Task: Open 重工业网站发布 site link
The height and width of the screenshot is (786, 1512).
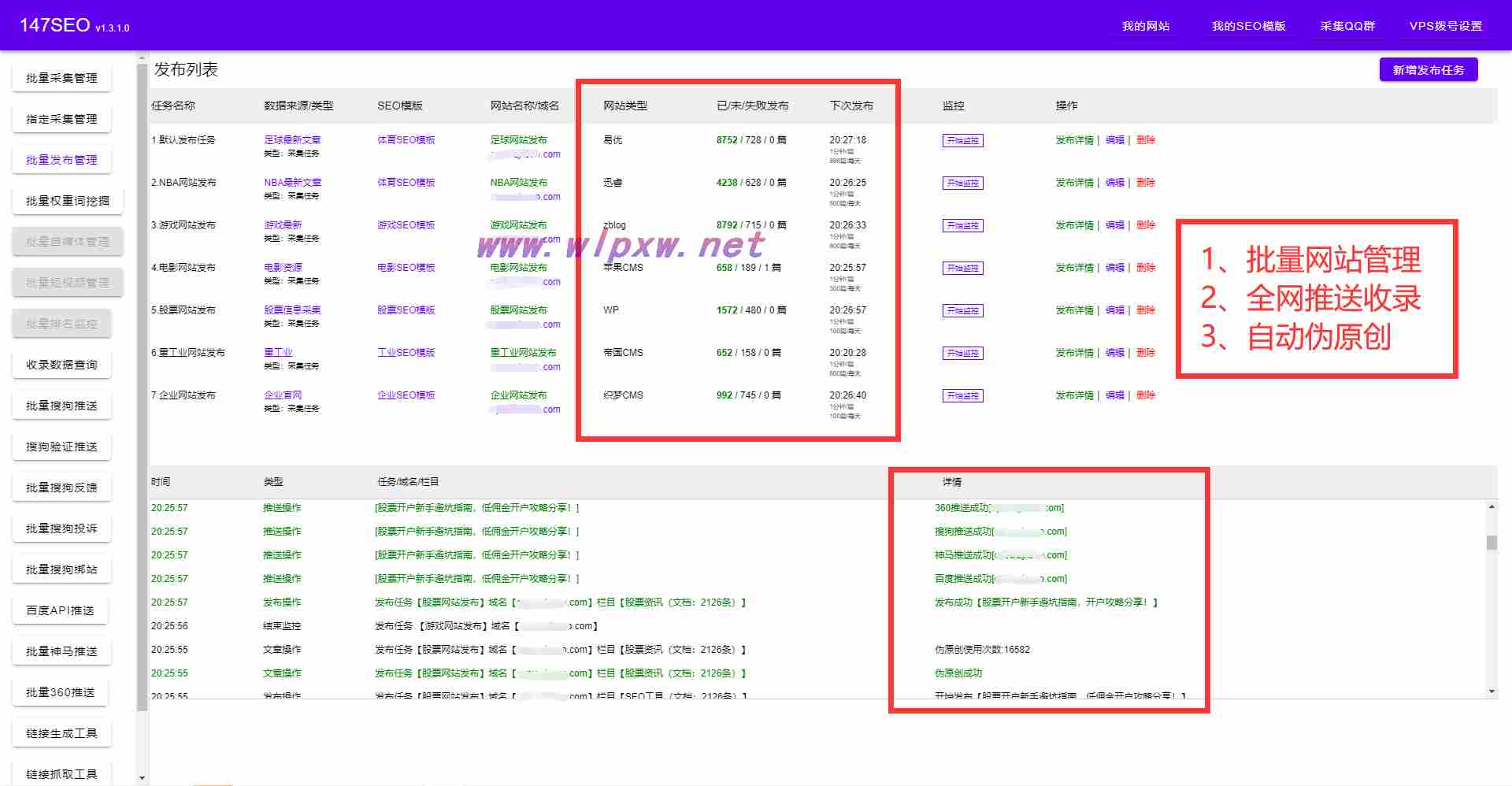Action: tap(523, 353)
